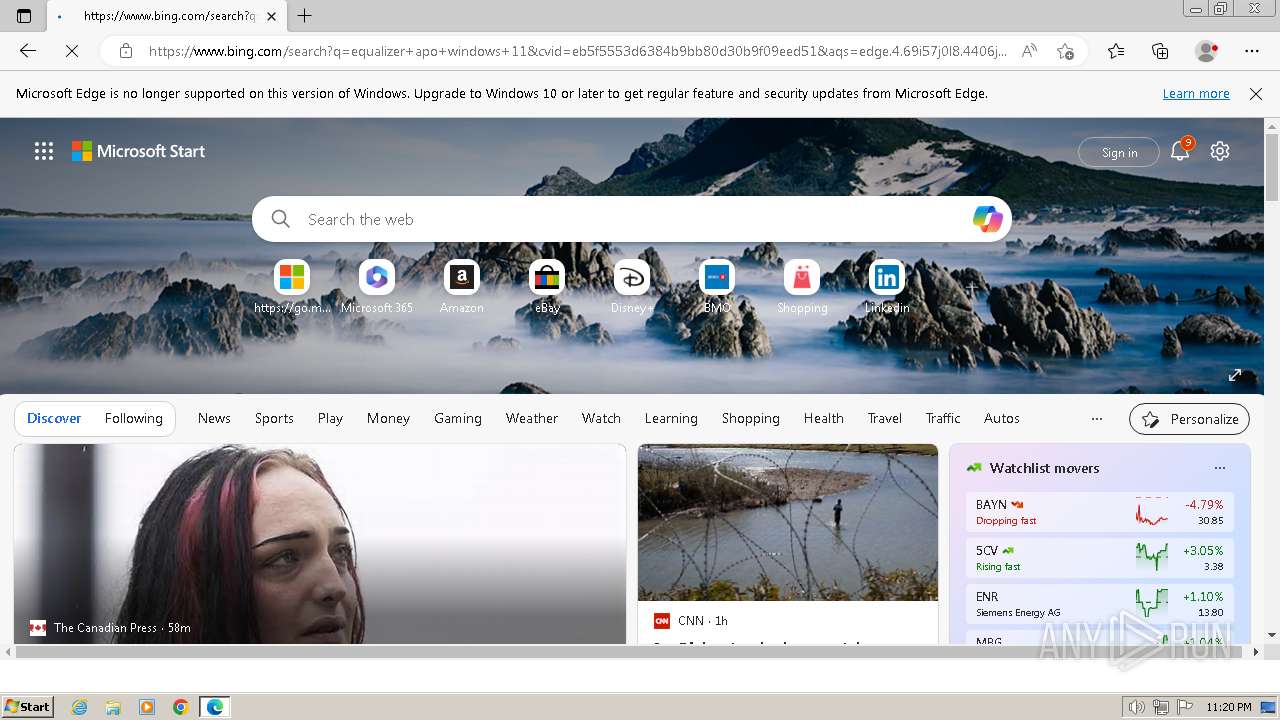Screen dimensions: 1280x720
Task: Open the Tab actions menu icon
Action: (24, 16)
